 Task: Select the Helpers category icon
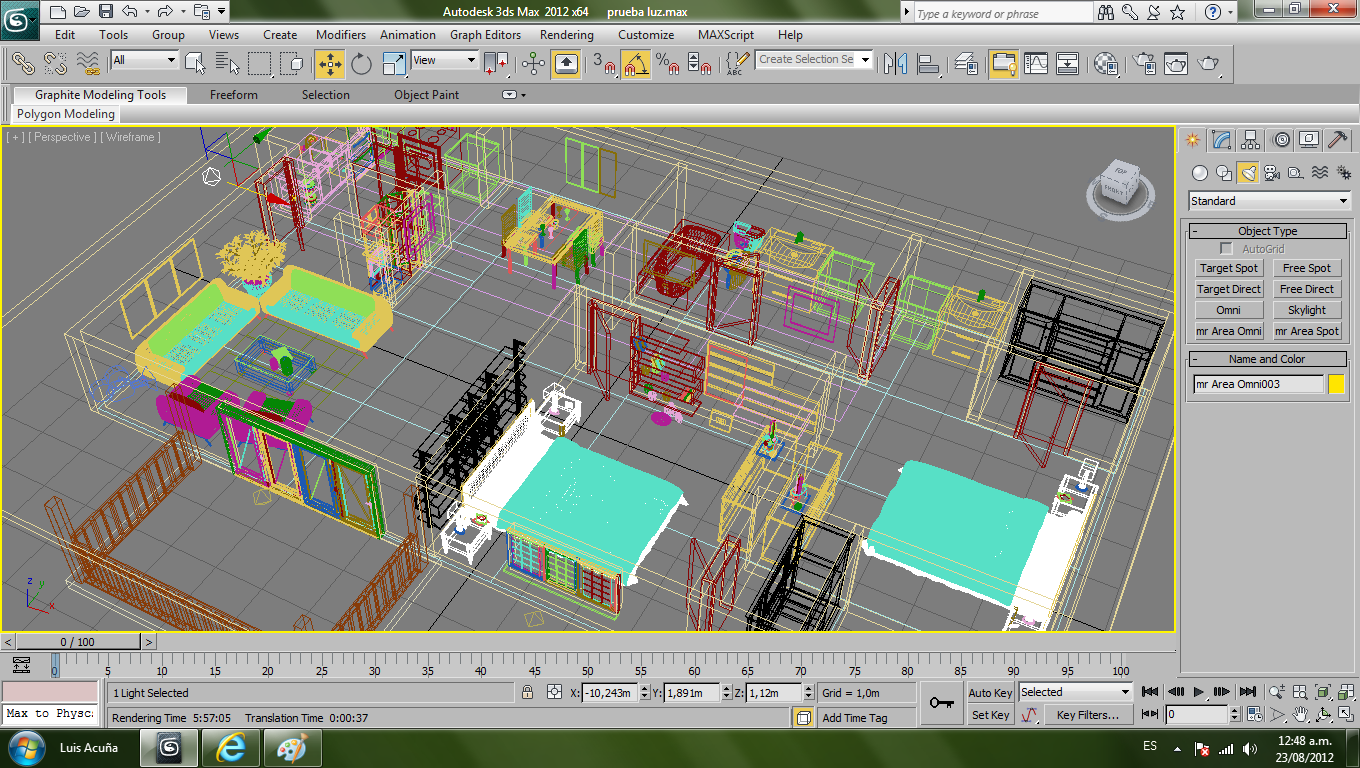pyautogui.click(x=1296, y=173)
